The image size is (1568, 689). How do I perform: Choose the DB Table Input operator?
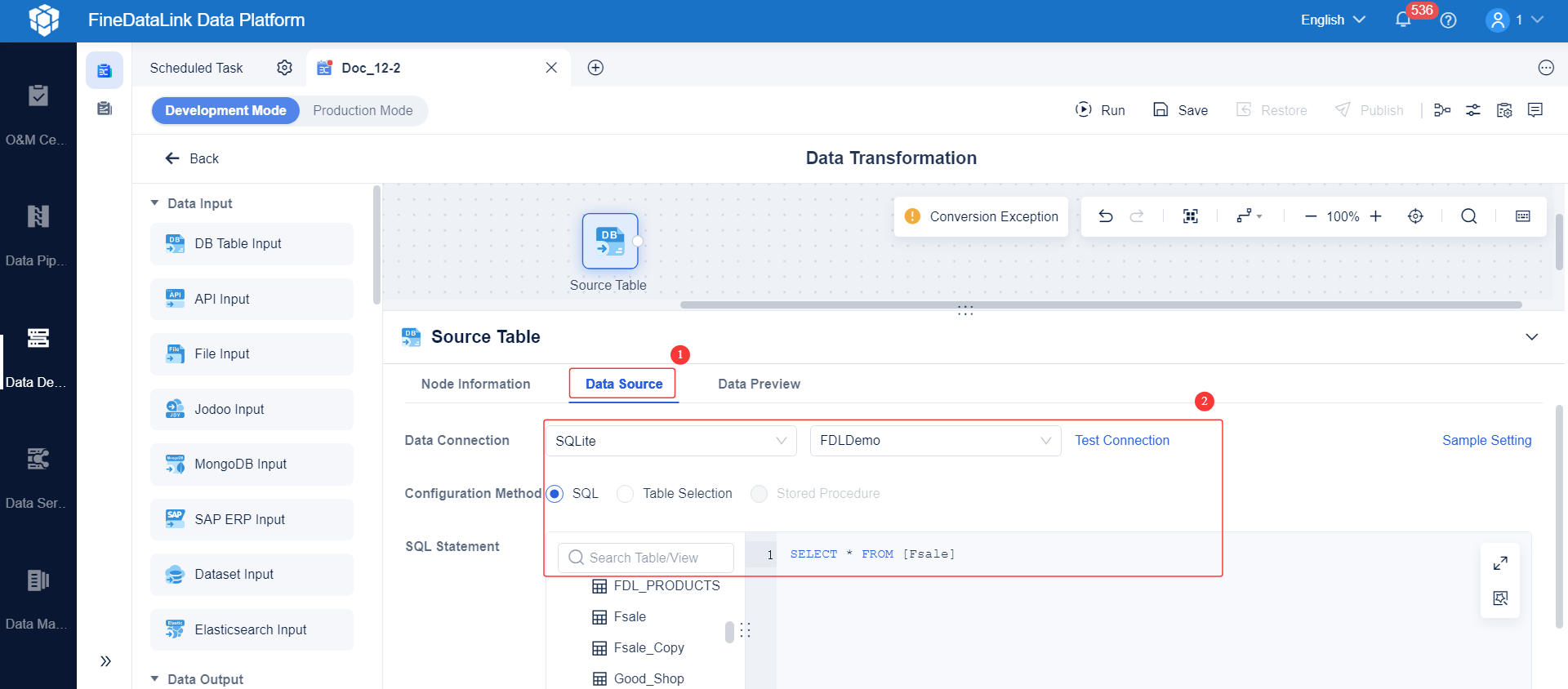tap(252, 244)
